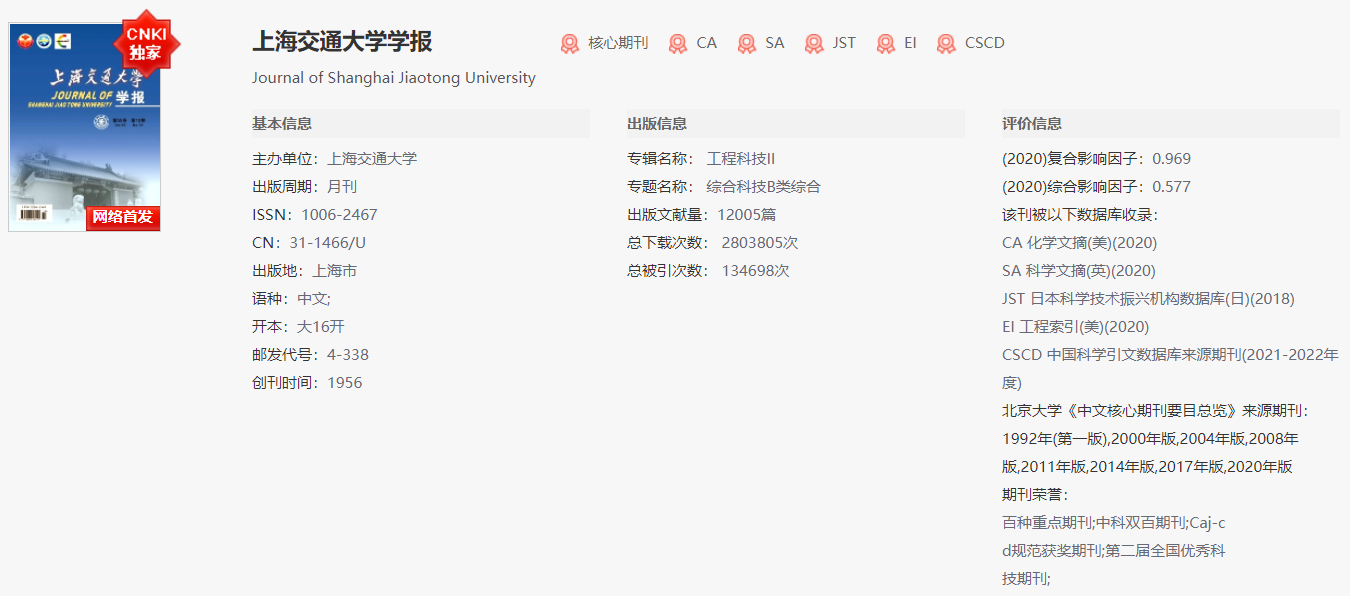Screen dimensions: 1350x596
Task: Click the 总被引次数 134698次 line
Action: 708,271
